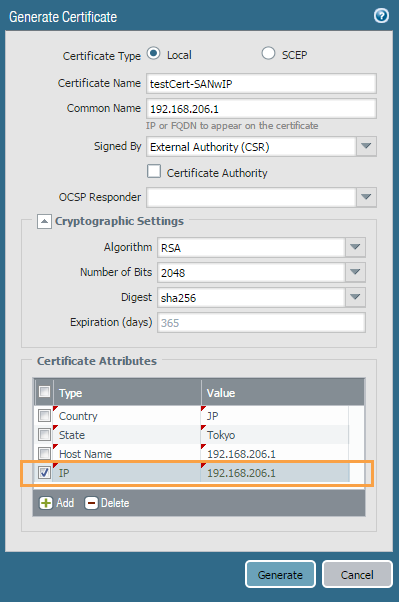The height and width of the screenshot is (602, 399).
Task: Click the Host Name value 192.168.206.1
Action: pos(275,453)
